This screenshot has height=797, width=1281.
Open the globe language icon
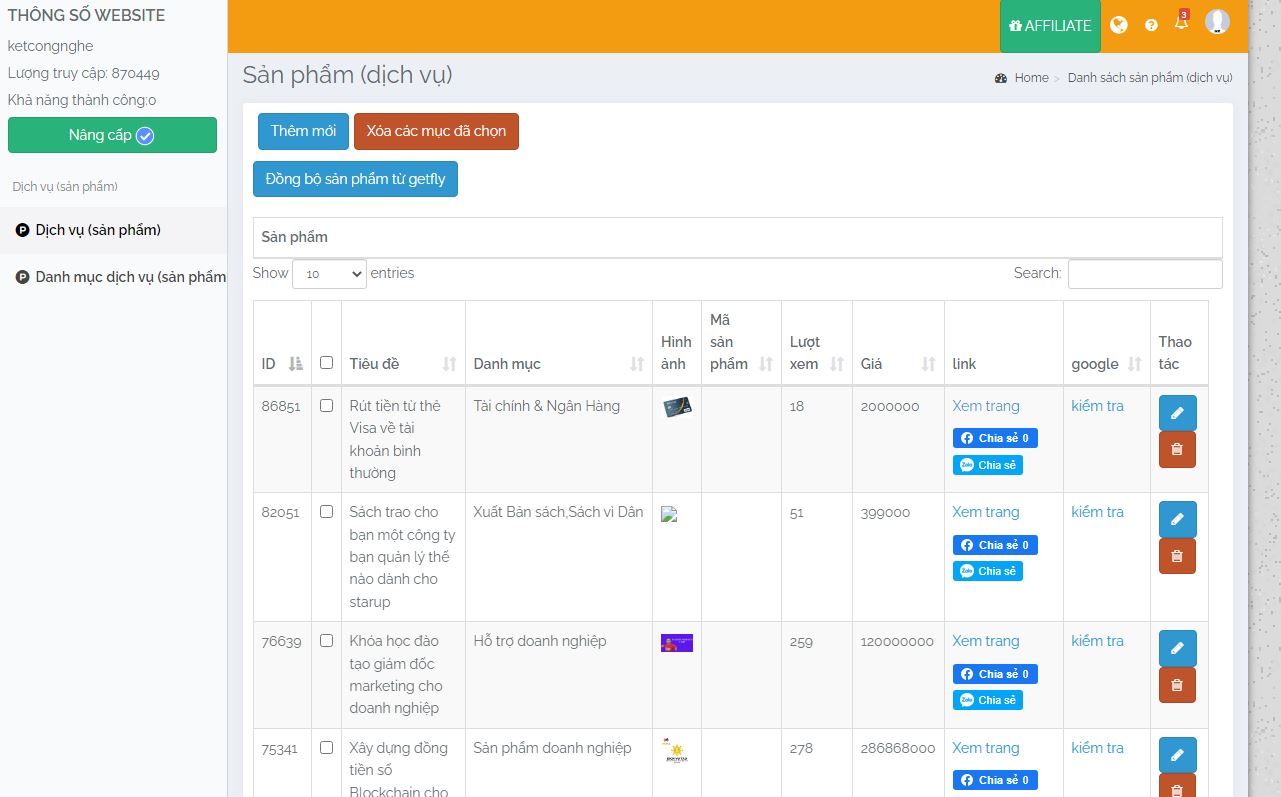pyautogui.click(x=1119, y=25)
